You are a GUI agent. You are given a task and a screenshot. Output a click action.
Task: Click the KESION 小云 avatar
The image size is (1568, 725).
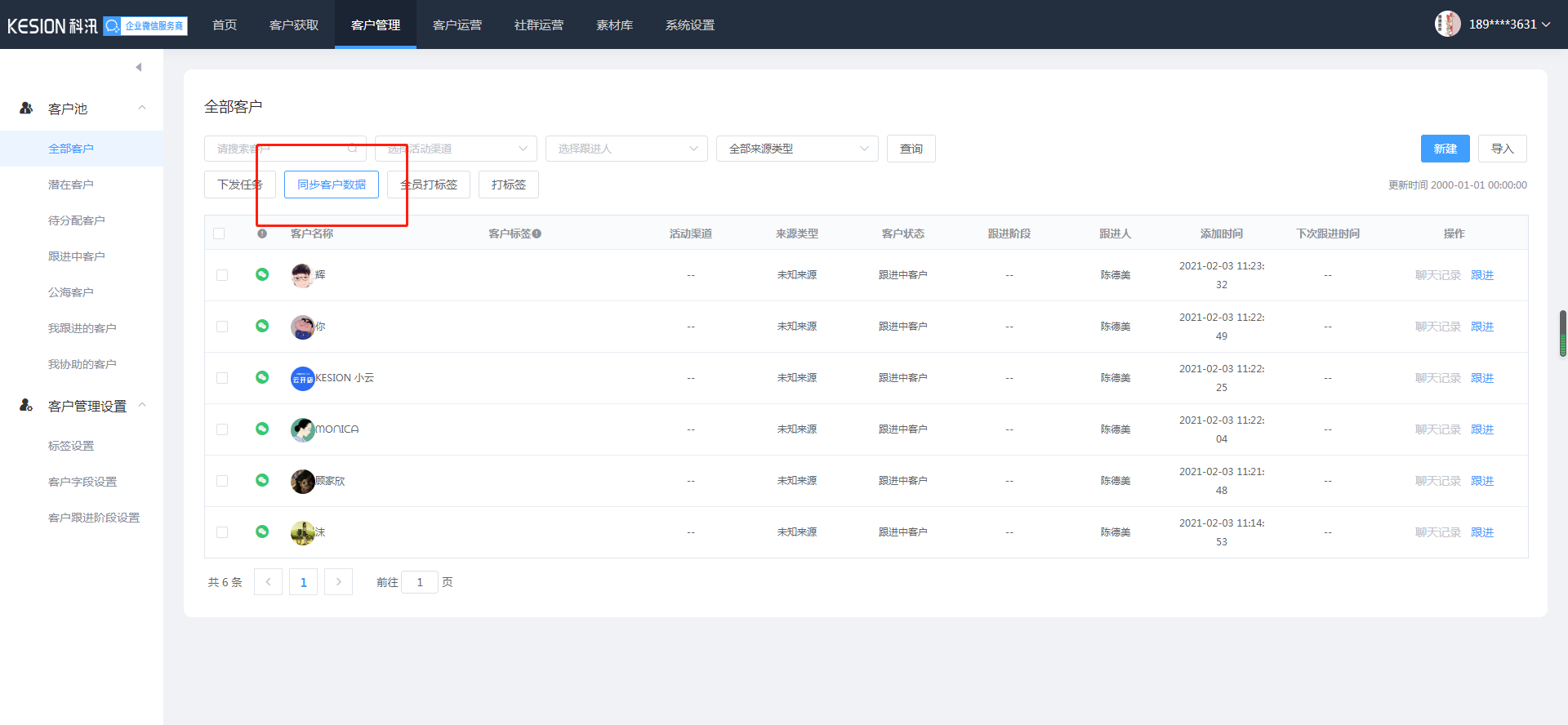coord(302,378)
